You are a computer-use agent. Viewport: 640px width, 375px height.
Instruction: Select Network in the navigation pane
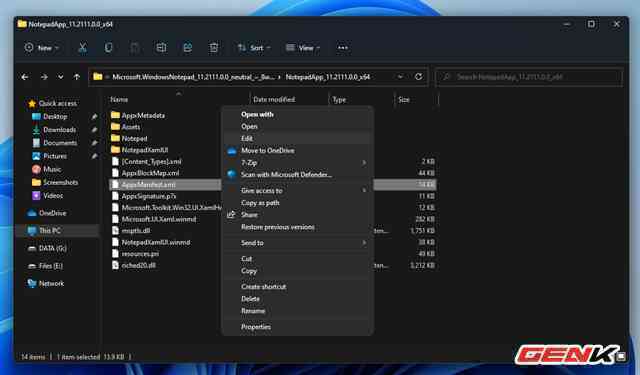(x=51, y=284)
